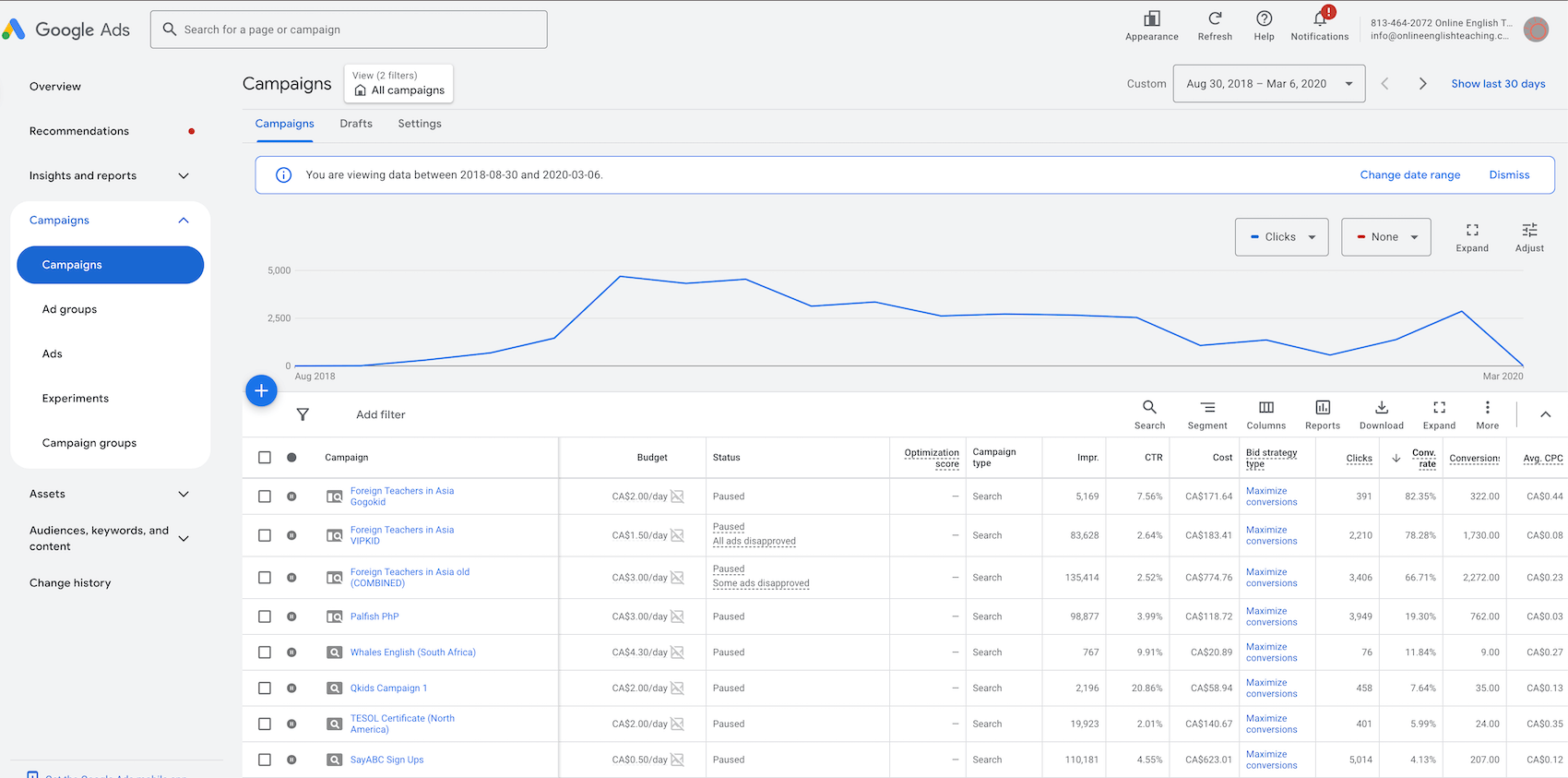The height and width of the screenshot is (778, 1568).
Task: Select the SayABC Sign Ups checkbox
Action: pos(265,760)
